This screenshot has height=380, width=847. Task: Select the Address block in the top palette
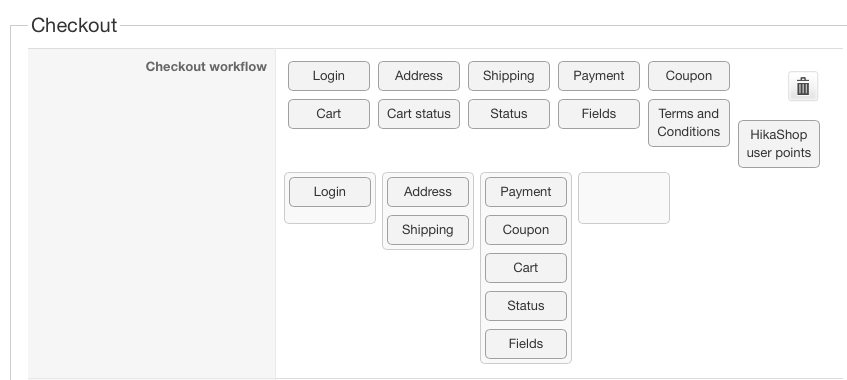[x=419, y=76]
